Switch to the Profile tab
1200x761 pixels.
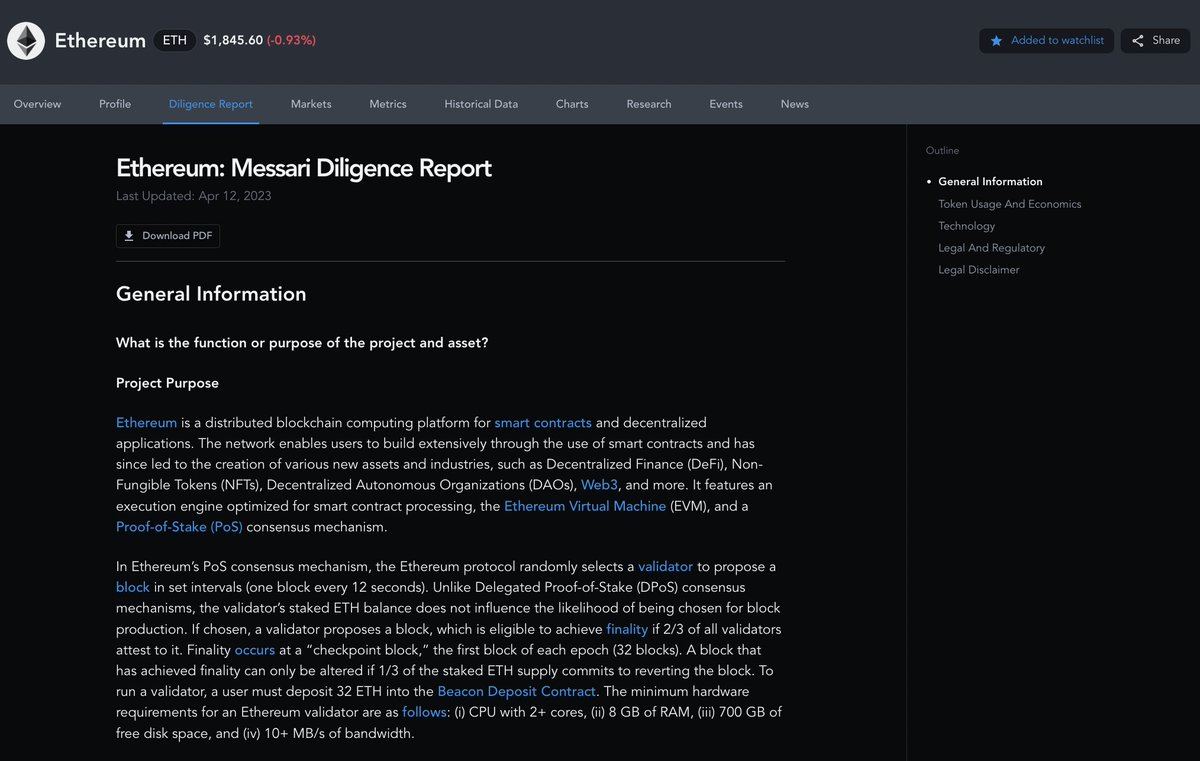(115, 104)
